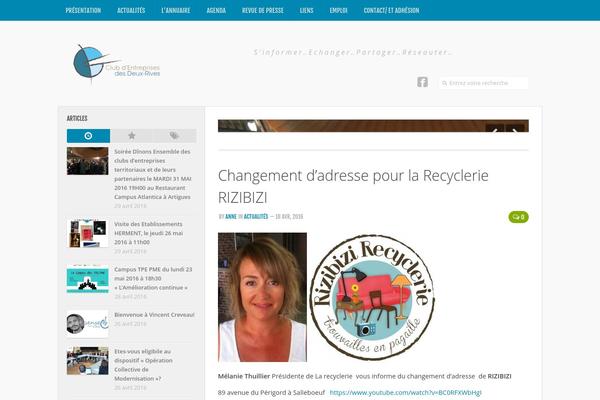The image size is (600, 400).
Task: Click the Vincent Creveaul thumbnail
Action: 88,324
